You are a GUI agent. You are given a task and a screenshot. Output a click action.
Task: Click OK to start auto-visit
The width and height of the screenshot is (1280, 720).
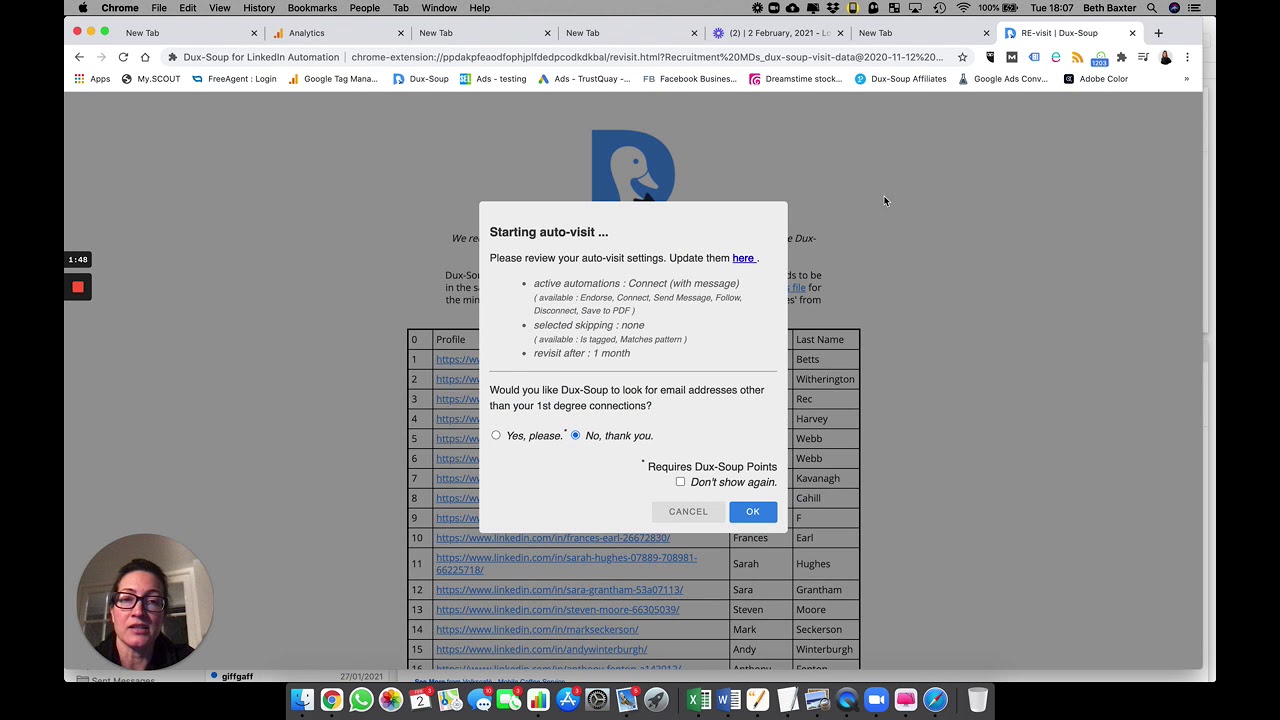point(753,511)
